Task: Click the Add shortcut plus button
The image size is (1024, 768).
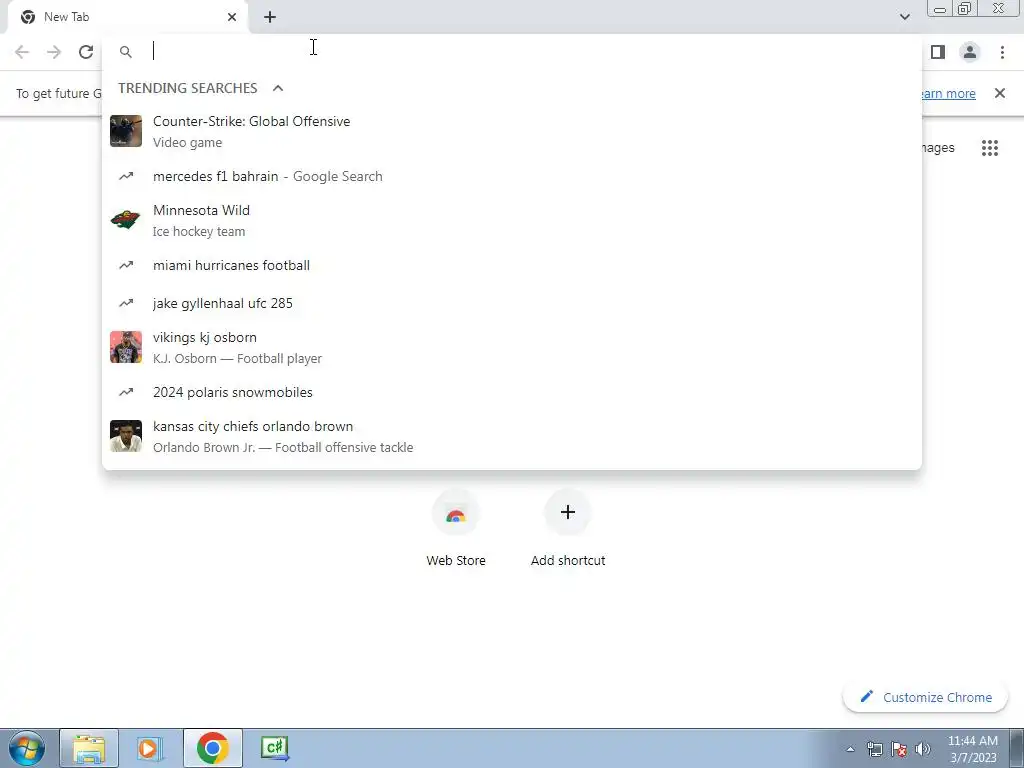Action: pos(568,512)
